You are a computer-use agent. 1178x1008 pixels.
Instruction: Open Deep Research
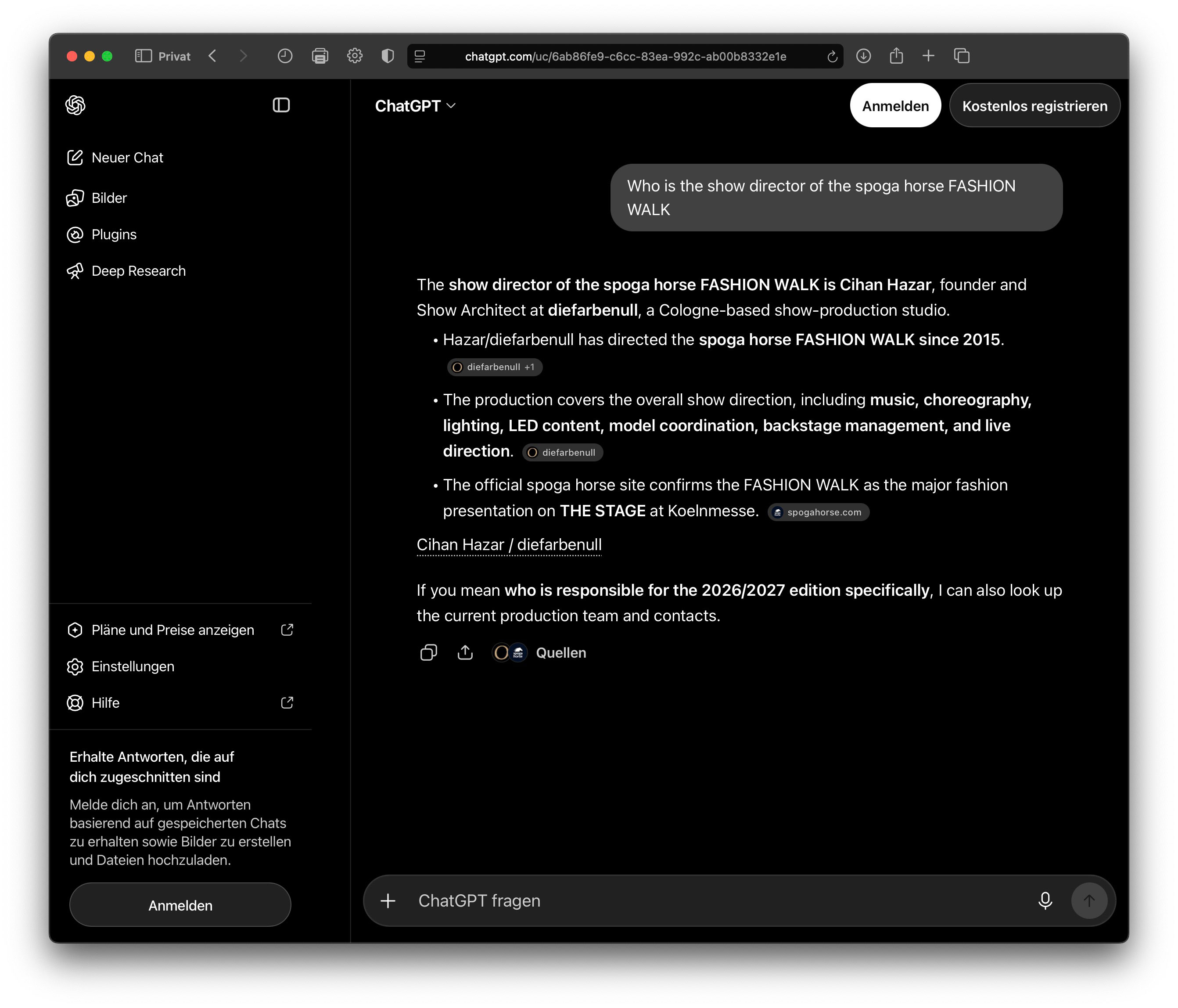(x=126, y=271)
